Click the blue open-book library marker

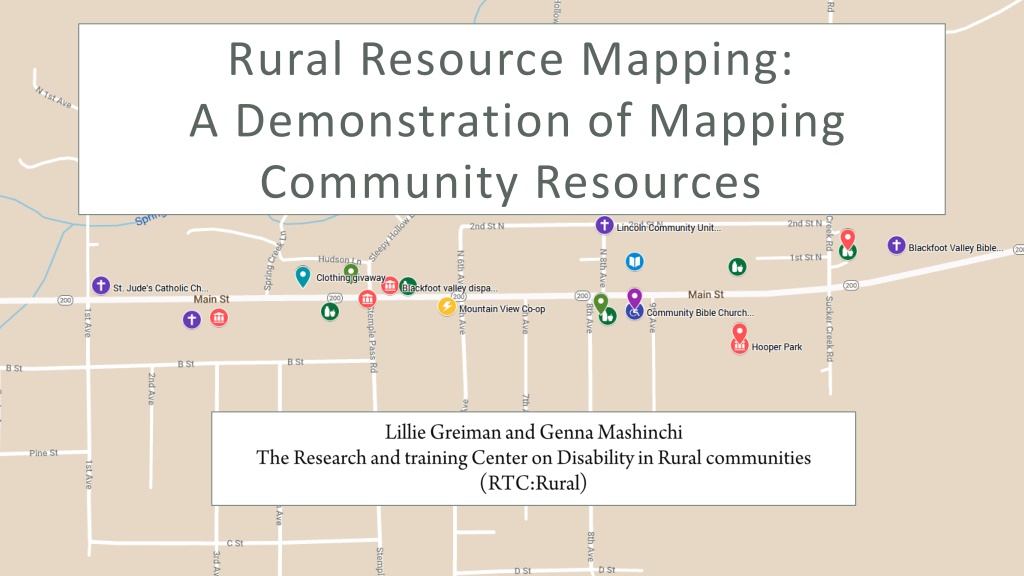[634, 262]
